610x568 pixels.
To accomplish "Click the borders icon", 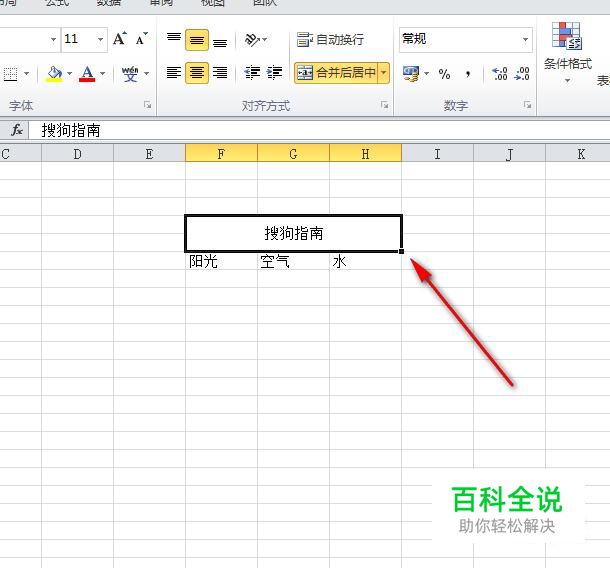I will click(11, 74).
